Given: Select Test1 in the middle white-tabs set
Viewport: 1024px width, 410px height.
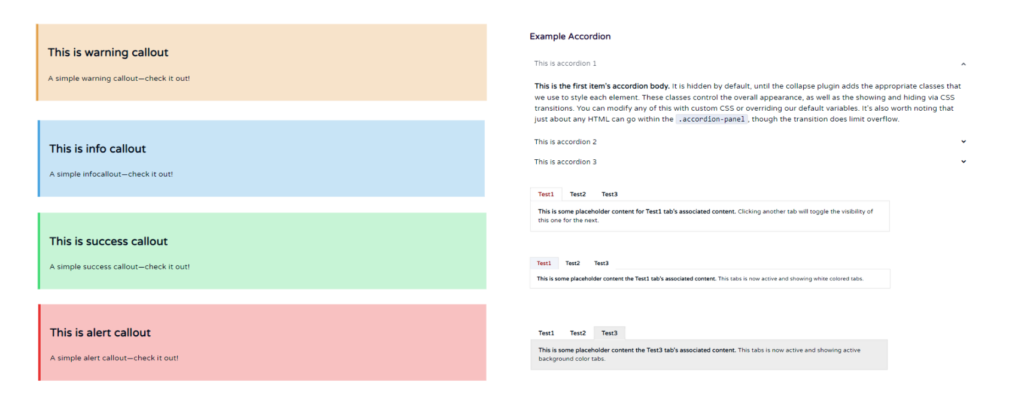Looking at the screenshot, I should [543, 263].
